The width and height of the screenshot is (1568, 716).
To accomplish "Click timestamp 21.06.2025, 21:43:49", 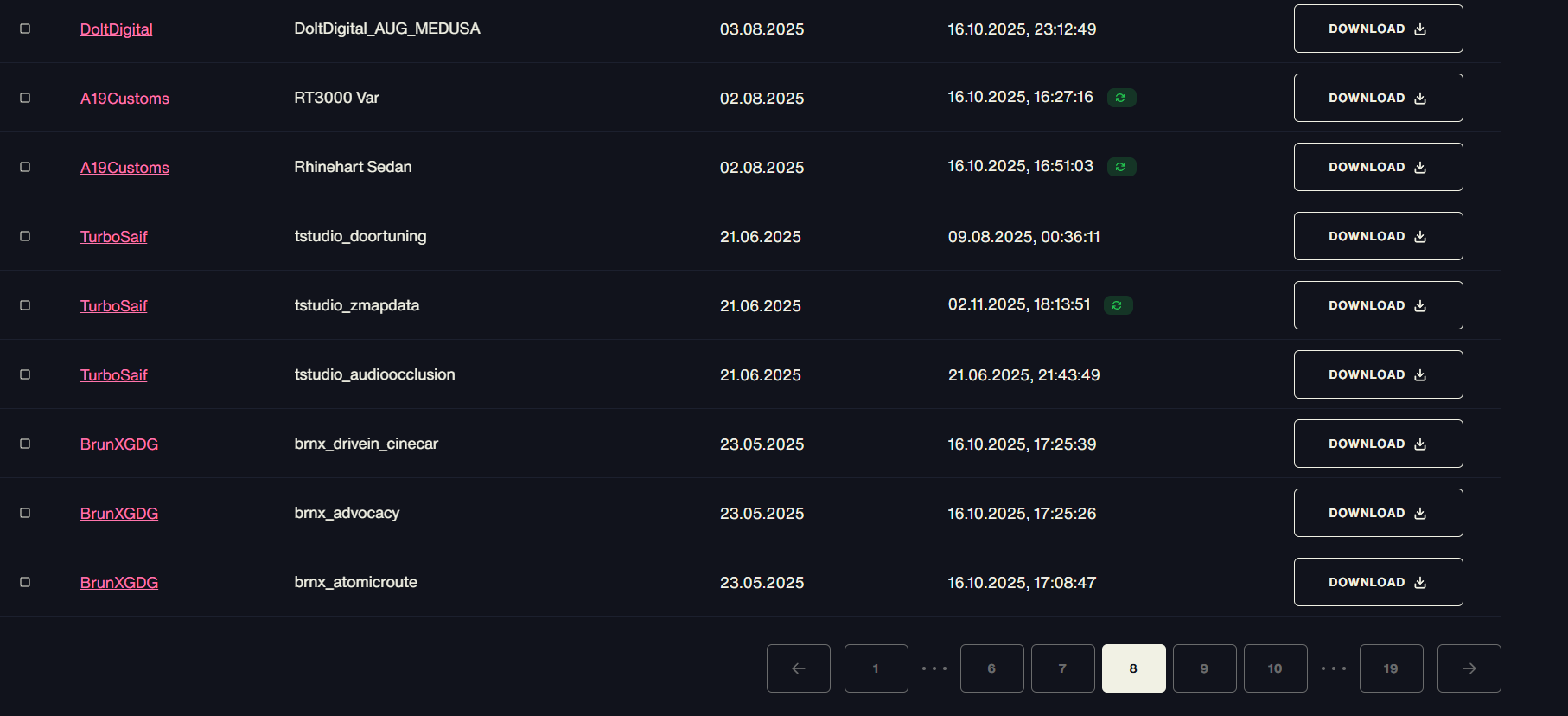I will pos(1023,375).
